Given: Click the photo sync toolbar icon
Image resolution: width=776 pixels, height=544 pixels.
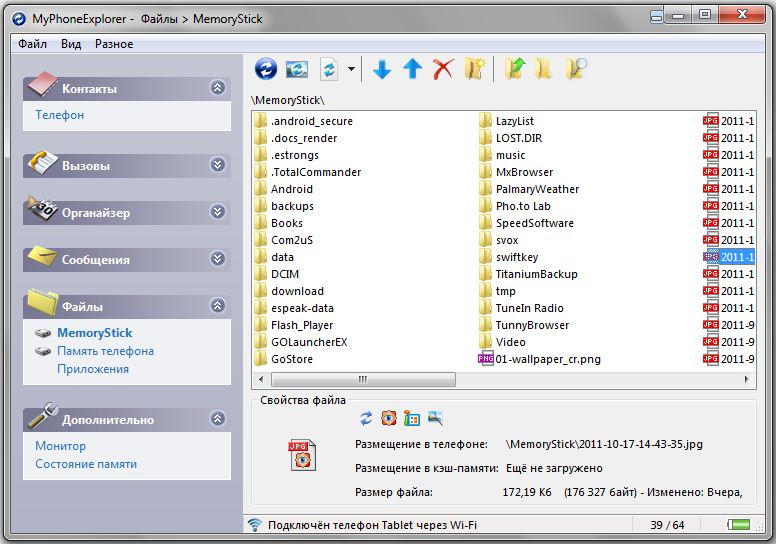Looking at the screenshot, I should (x=297, y=69).
